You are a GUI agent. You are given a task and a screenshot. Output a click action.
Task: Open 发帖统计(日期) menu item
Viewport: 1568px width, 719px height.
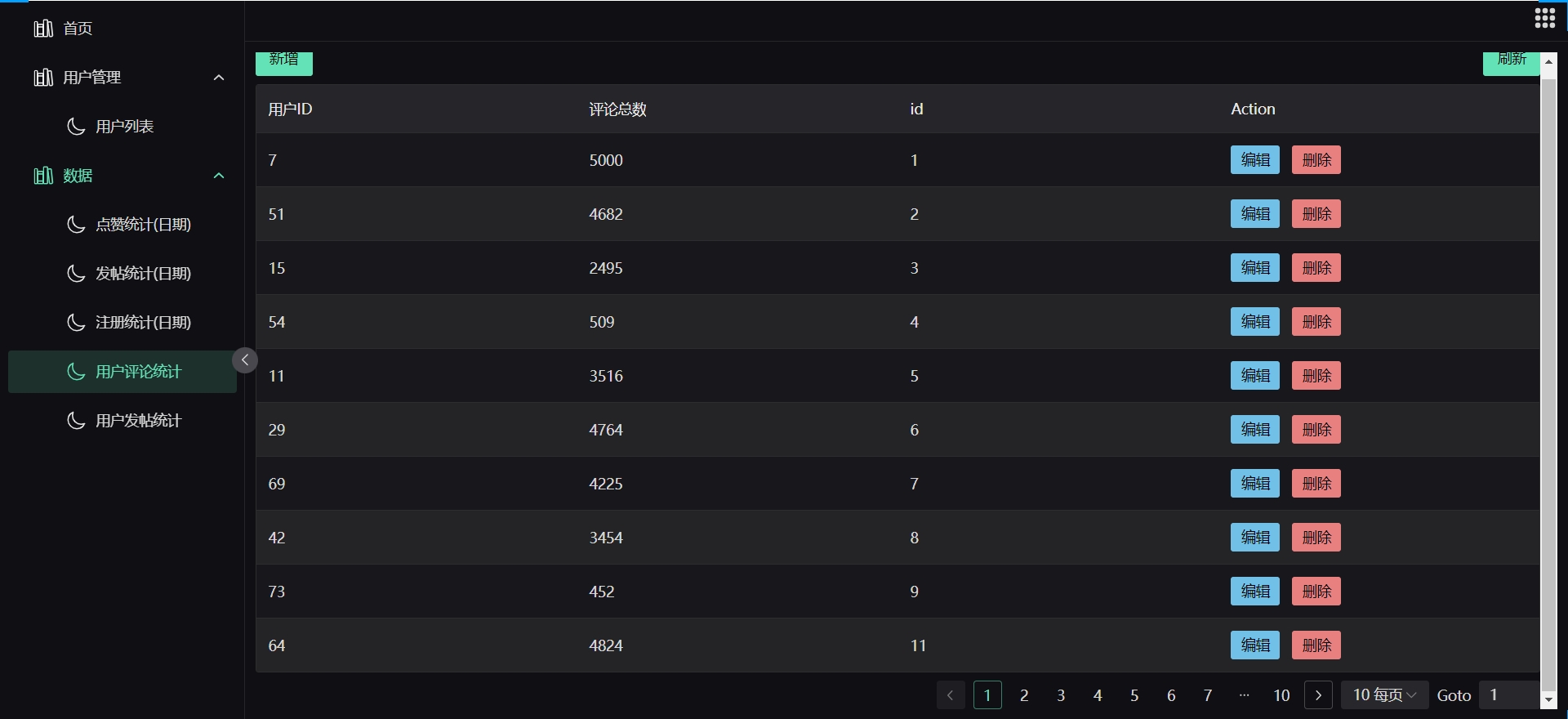pos(143,274)
